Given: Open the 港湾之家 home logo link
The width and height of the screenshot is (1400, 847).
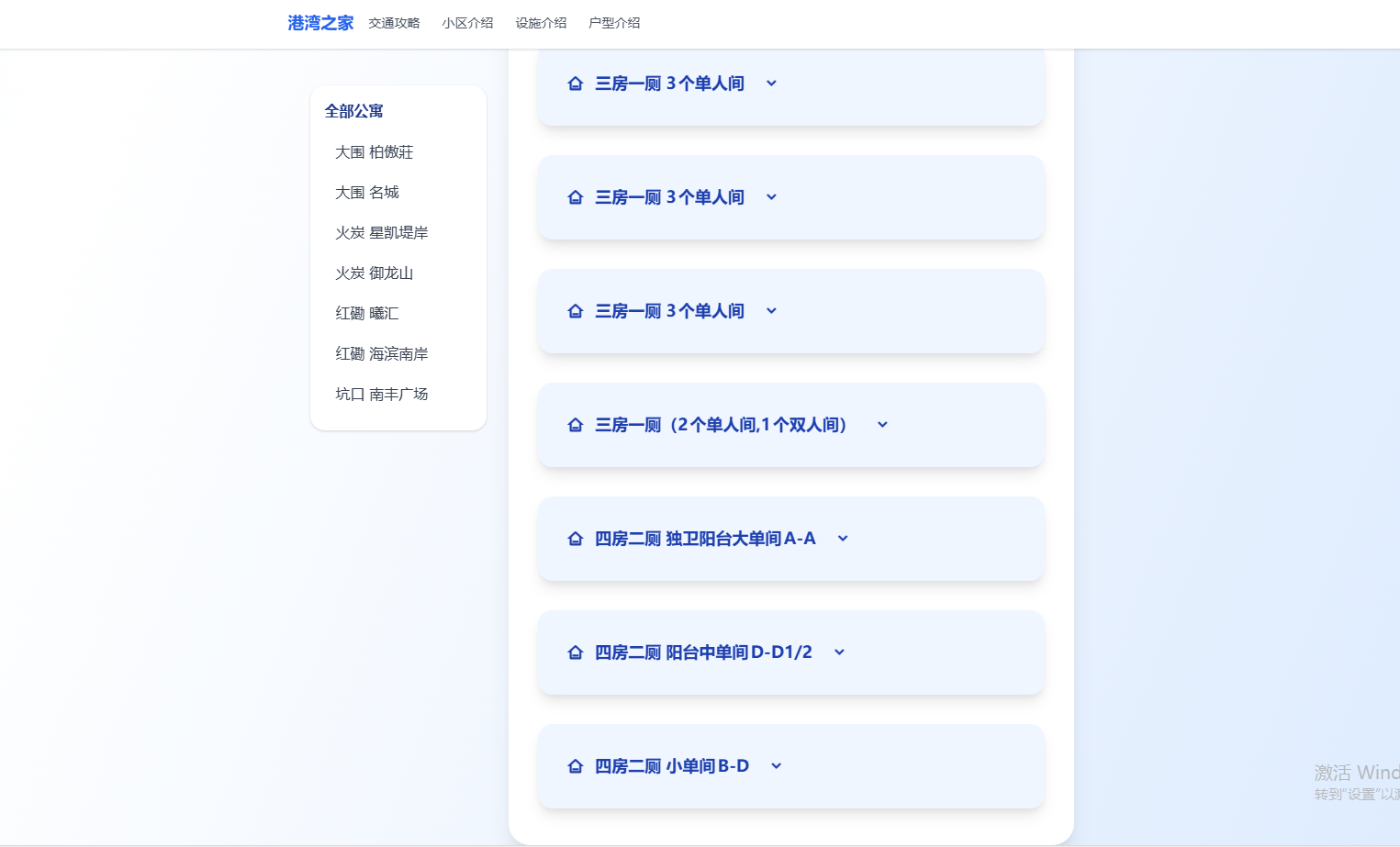Looking at the screenshot, I should click(320, 23).
